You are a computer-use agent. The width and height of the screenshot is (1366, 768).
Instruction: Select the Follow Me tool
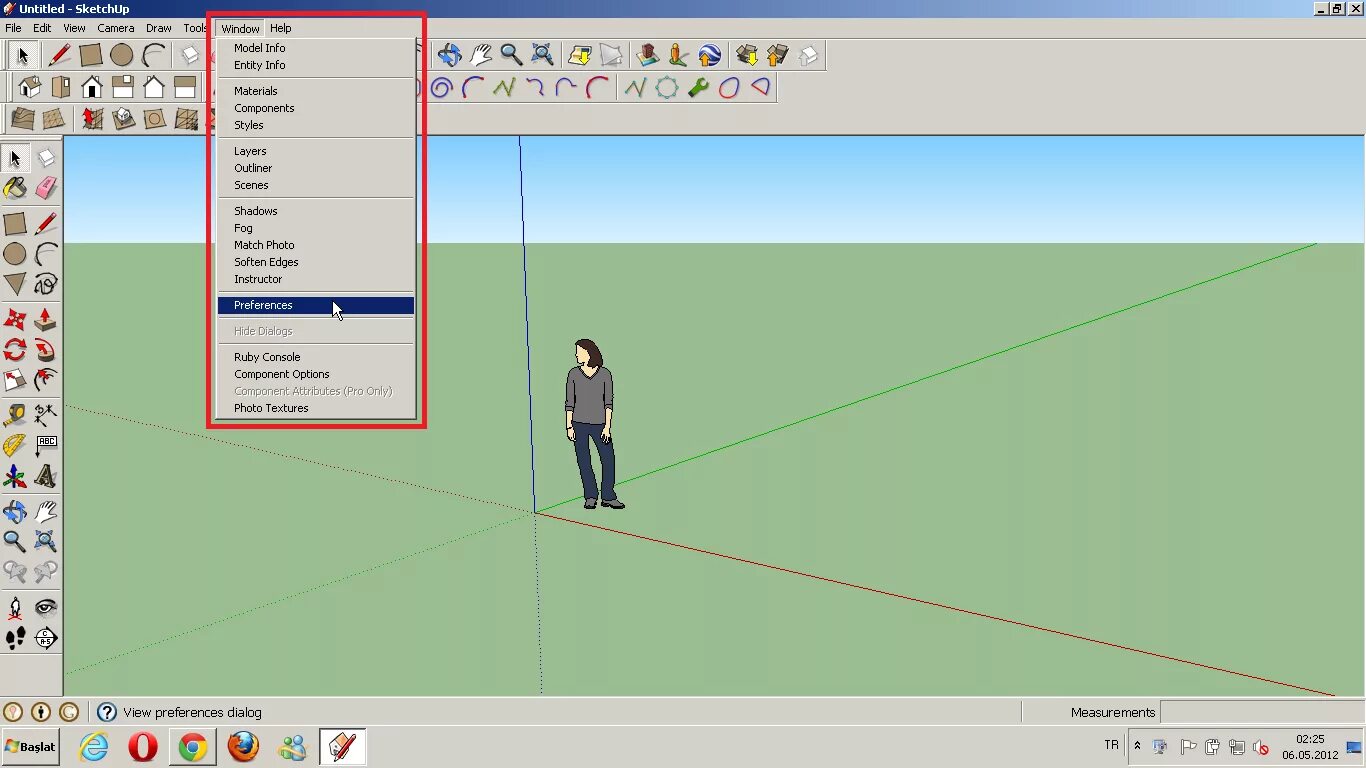coord(46,350)
